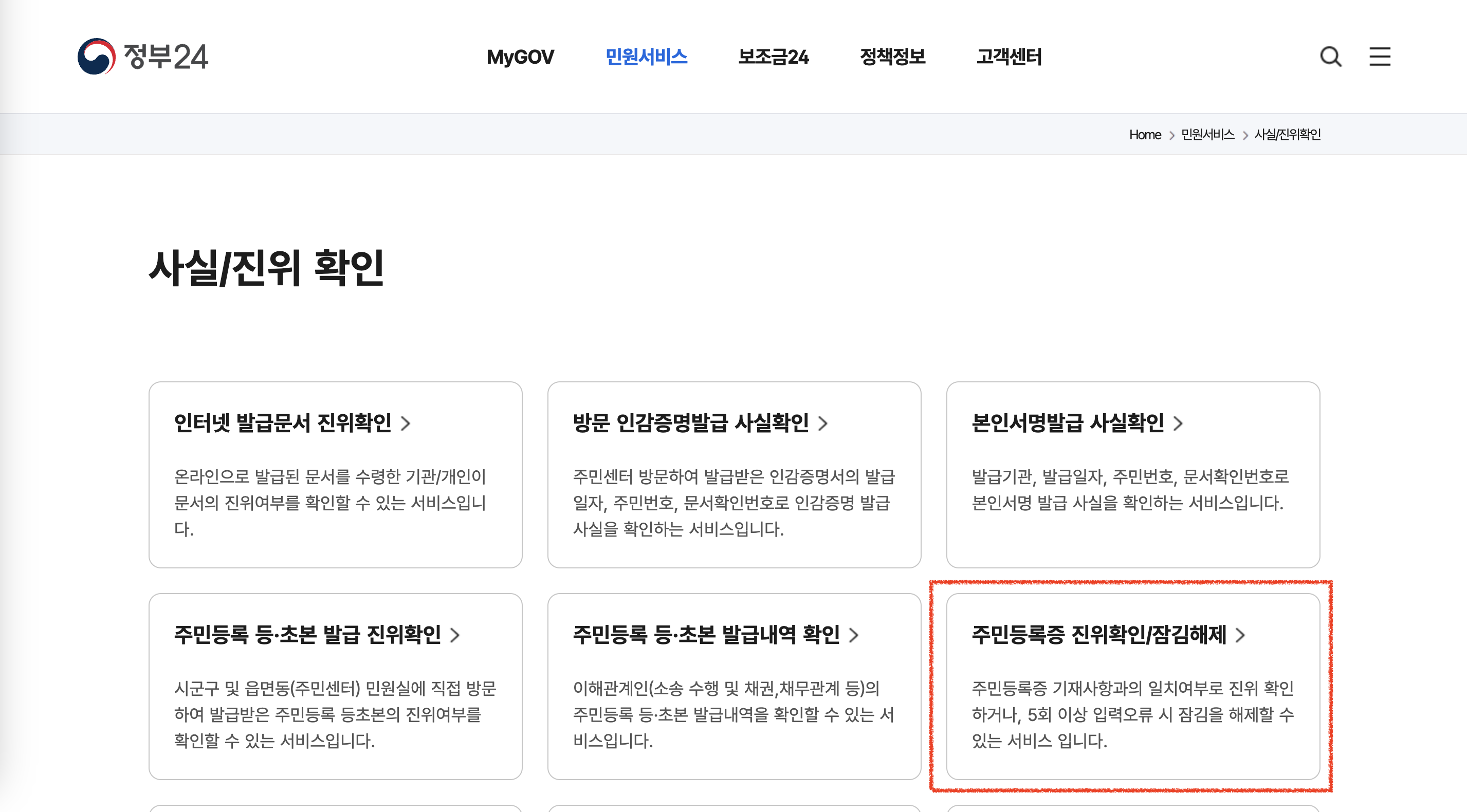Open the 고객센터 menu
This screenshot has height=812, width=1467.
click(x=1008, y=57)
